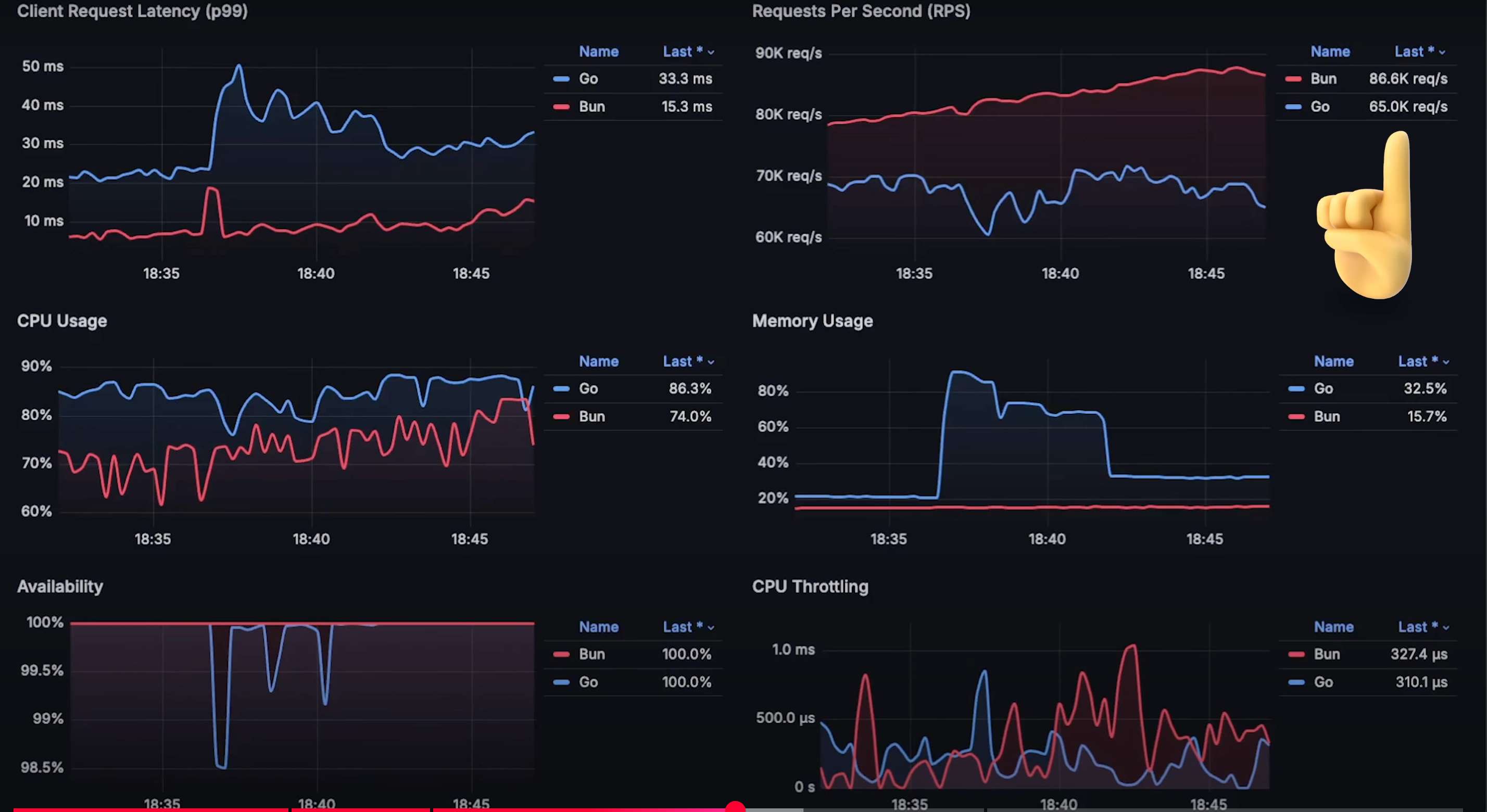Click Memory Usage panel title
This screenshot has width=1487, height=812.
click(812, 321)
